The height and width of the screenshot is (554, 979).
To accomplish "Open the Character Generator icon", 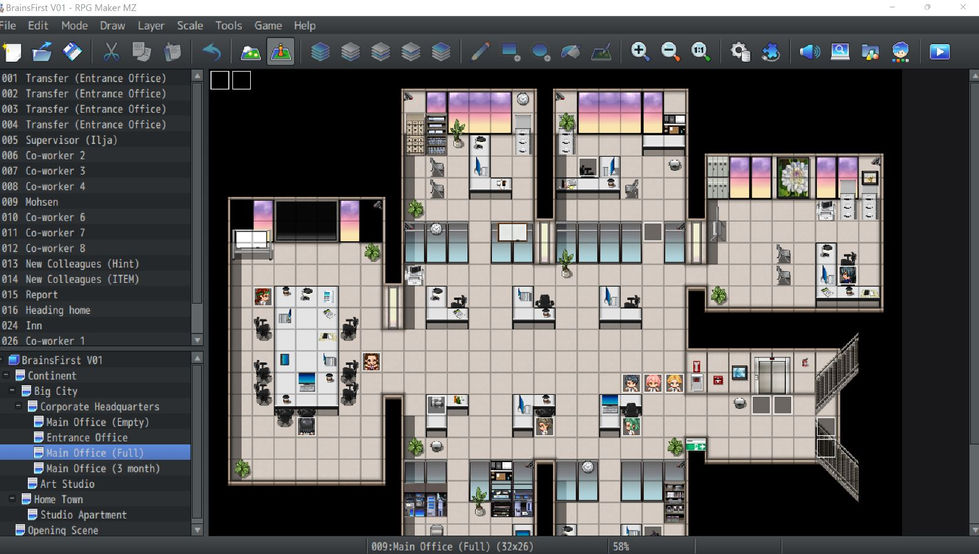I will coord(900,52).
